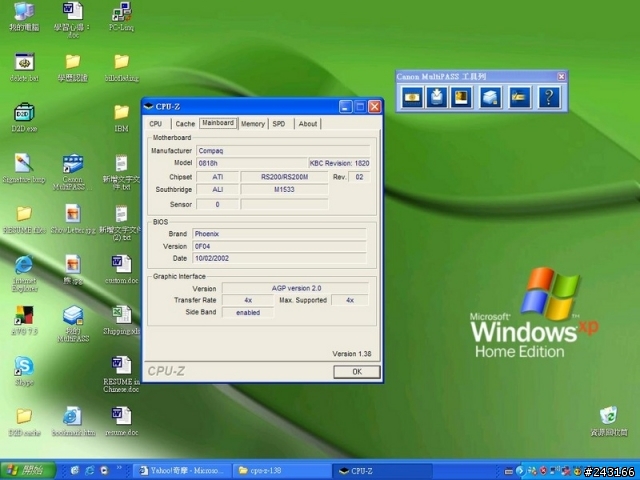Screen dimensions: 640x480
Task: Show the About tab in CPU-Z
Action: click(307, 124)
